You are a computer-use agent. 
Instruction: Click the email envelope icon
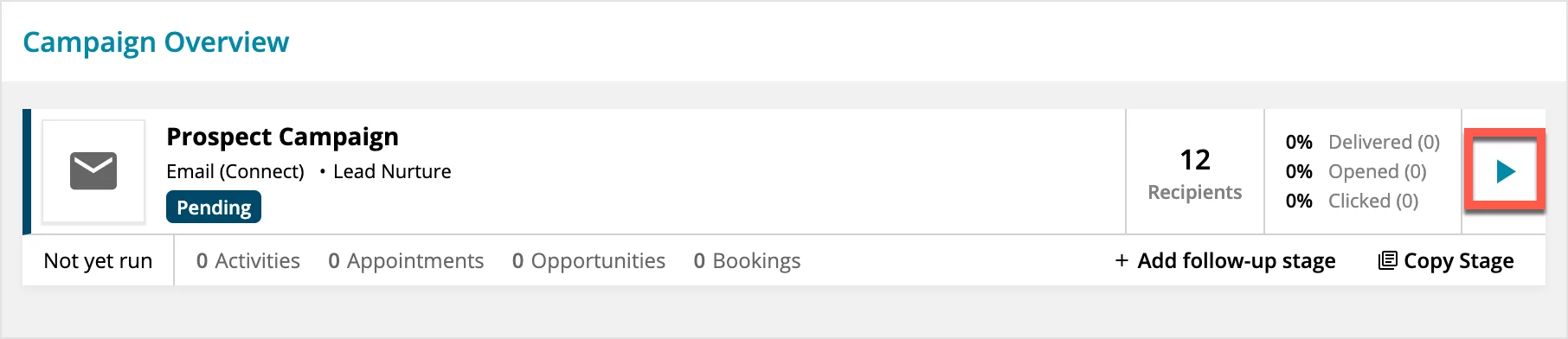coord(93,171)
